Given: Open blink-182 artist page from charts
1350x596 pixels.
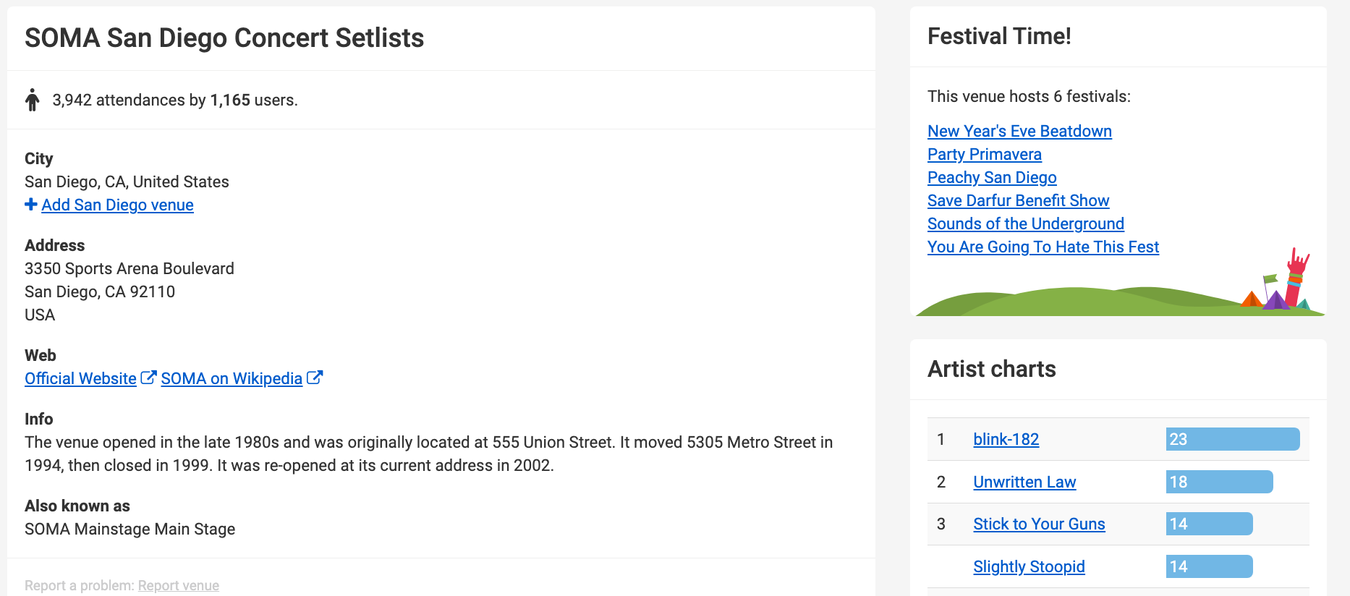Looking at the screenshot, I should (x=1006, y=439).
